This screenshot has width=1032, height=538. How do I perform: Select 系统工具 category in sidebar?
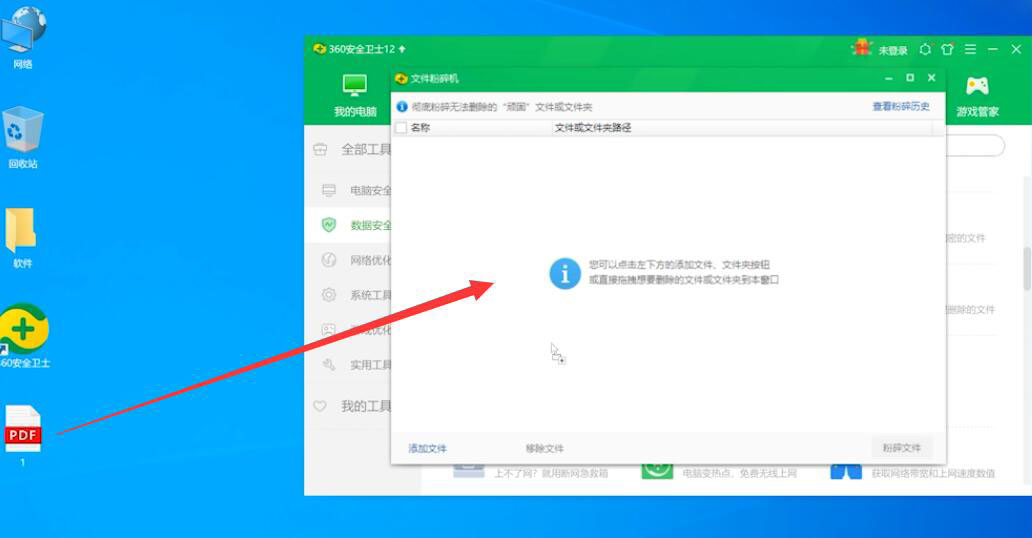click(x=371, y=295)
